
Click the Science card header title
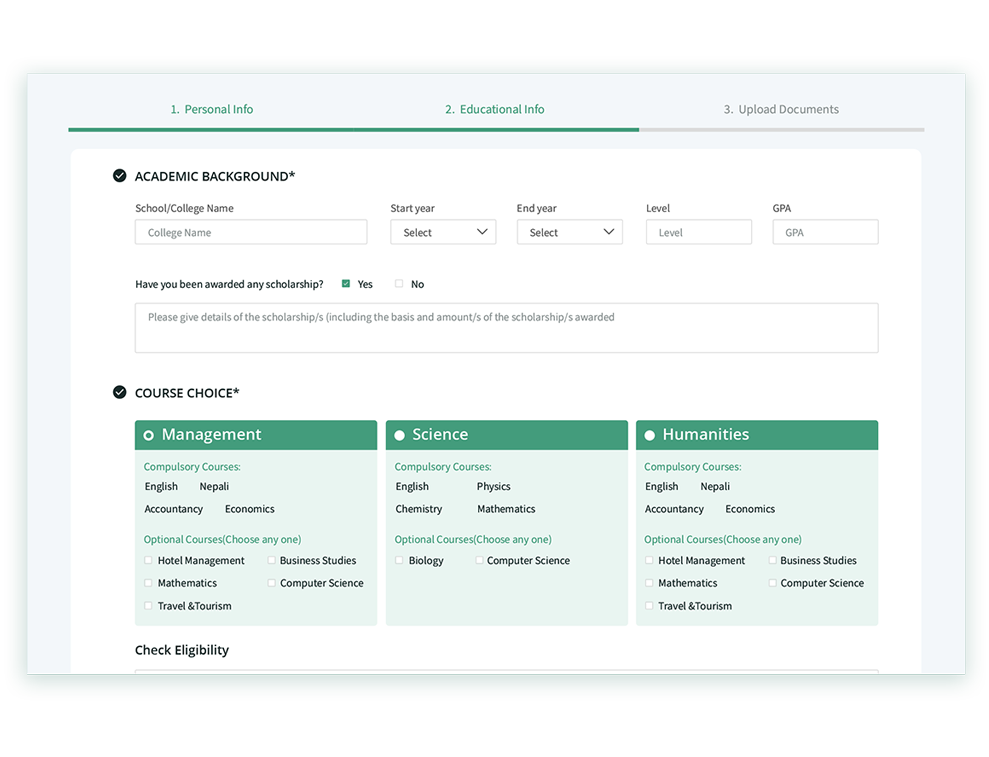440,435
